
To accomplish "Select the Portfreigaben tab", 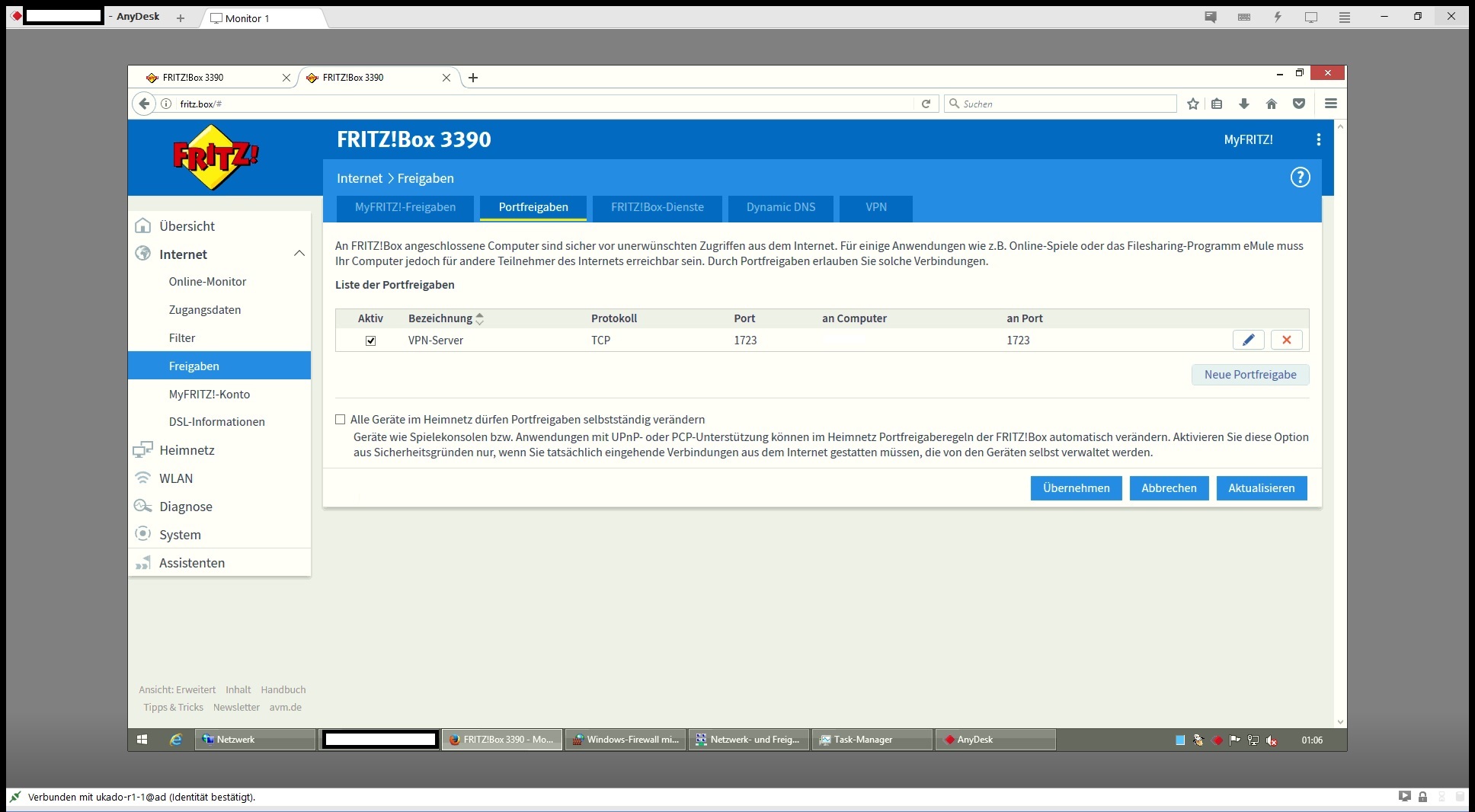I will click(533, 207).
